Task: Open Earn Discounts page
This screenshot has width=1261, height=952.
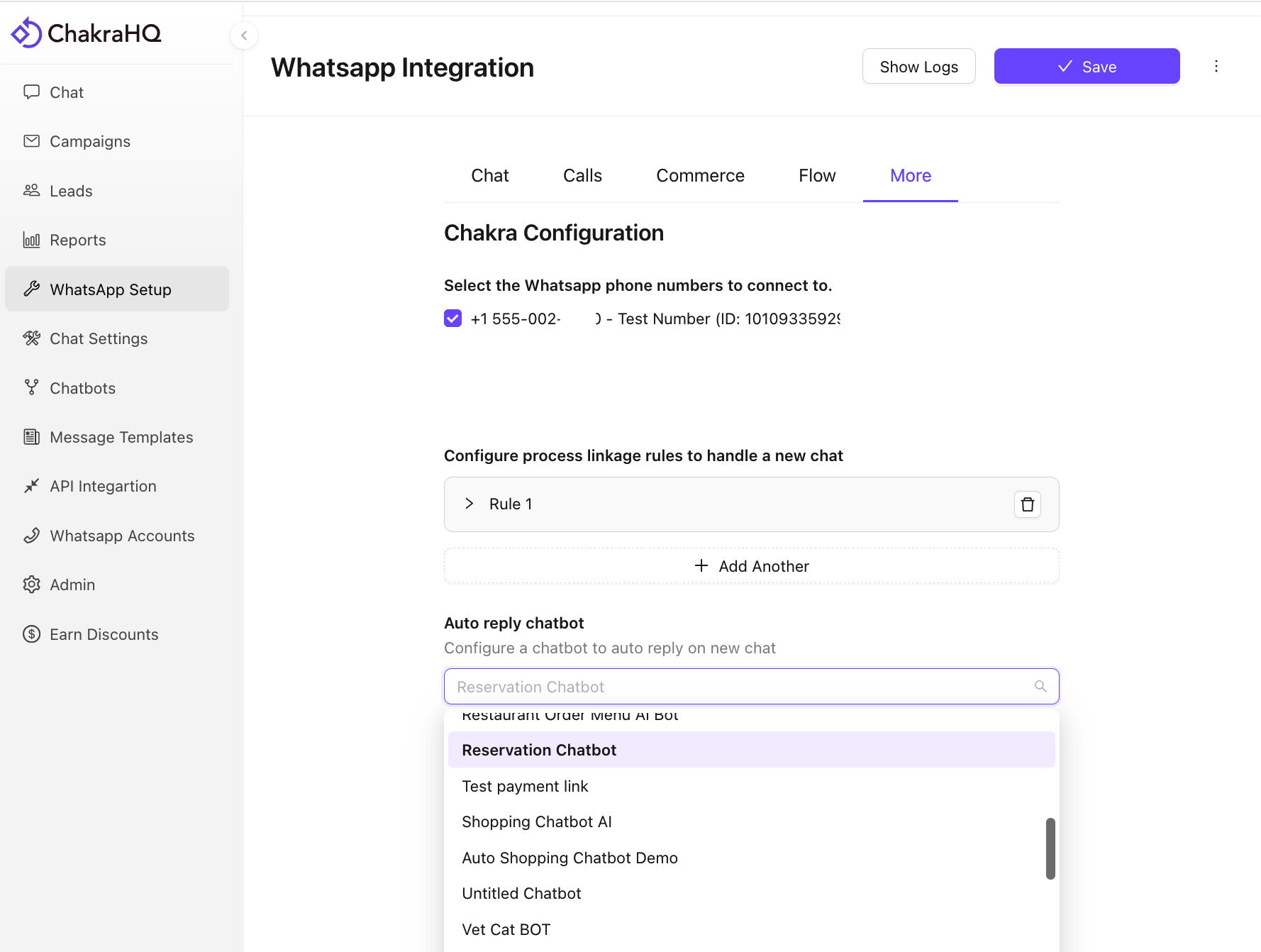Action: point(117,634)
